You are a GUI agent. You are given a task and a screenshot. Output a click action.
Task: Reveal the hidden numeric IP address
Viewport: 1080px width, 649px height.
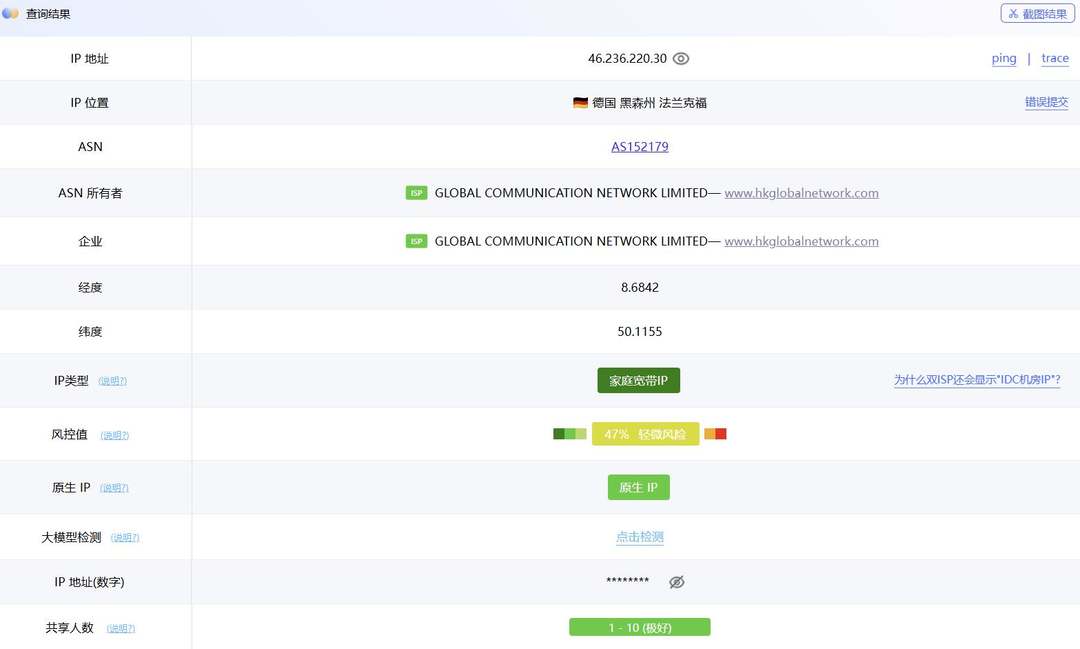[x=676, y=582]
